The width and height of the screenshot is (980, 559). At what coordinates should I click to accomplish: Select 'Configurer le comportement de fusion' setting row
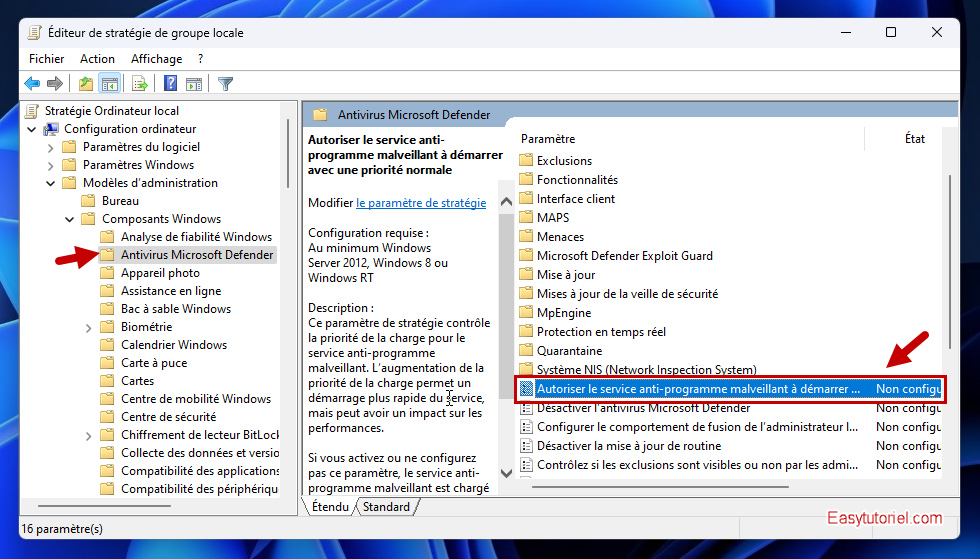pyautogui.click(x=729, y=427)
